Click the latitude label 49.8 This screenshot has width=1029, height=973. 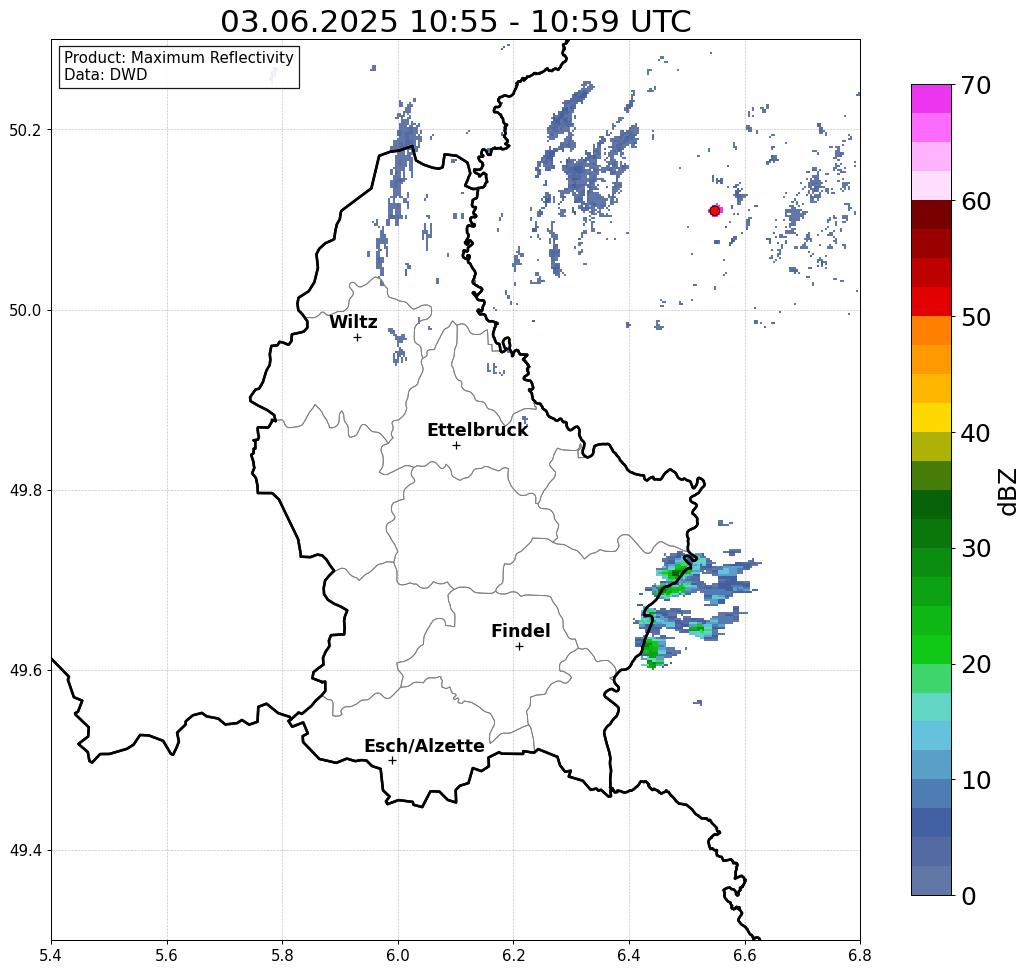click(24, 491)
